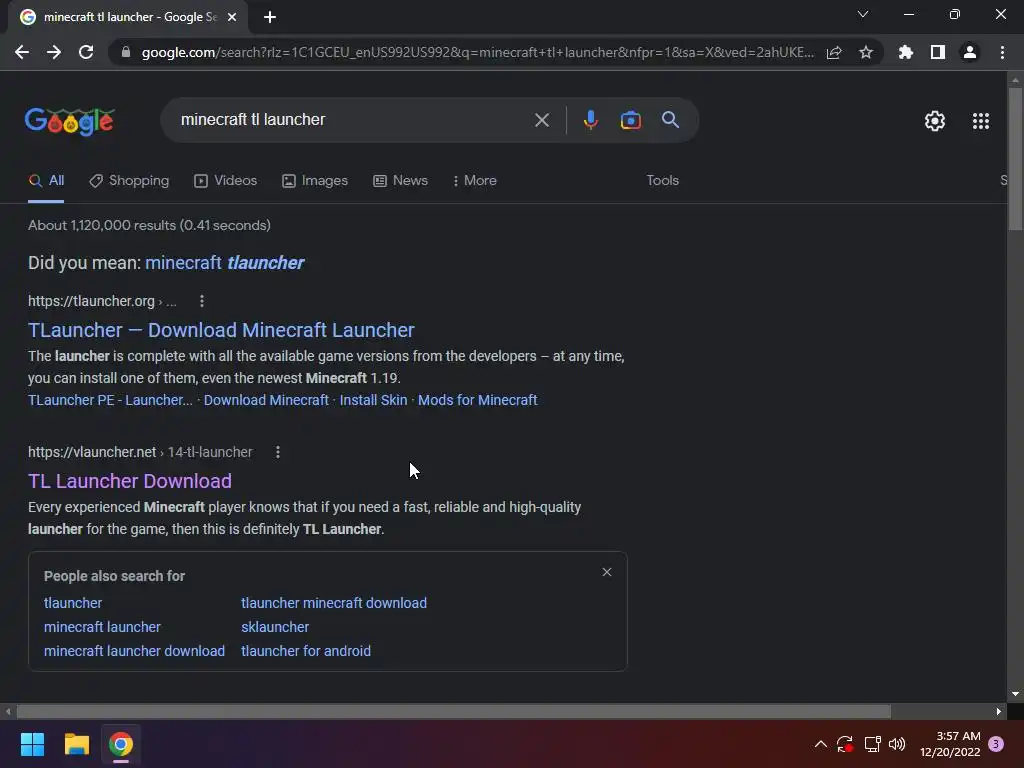Viewport: 1024px width, 768px height.
Task: Search by voice microphone icon
Action: (590, 120)
